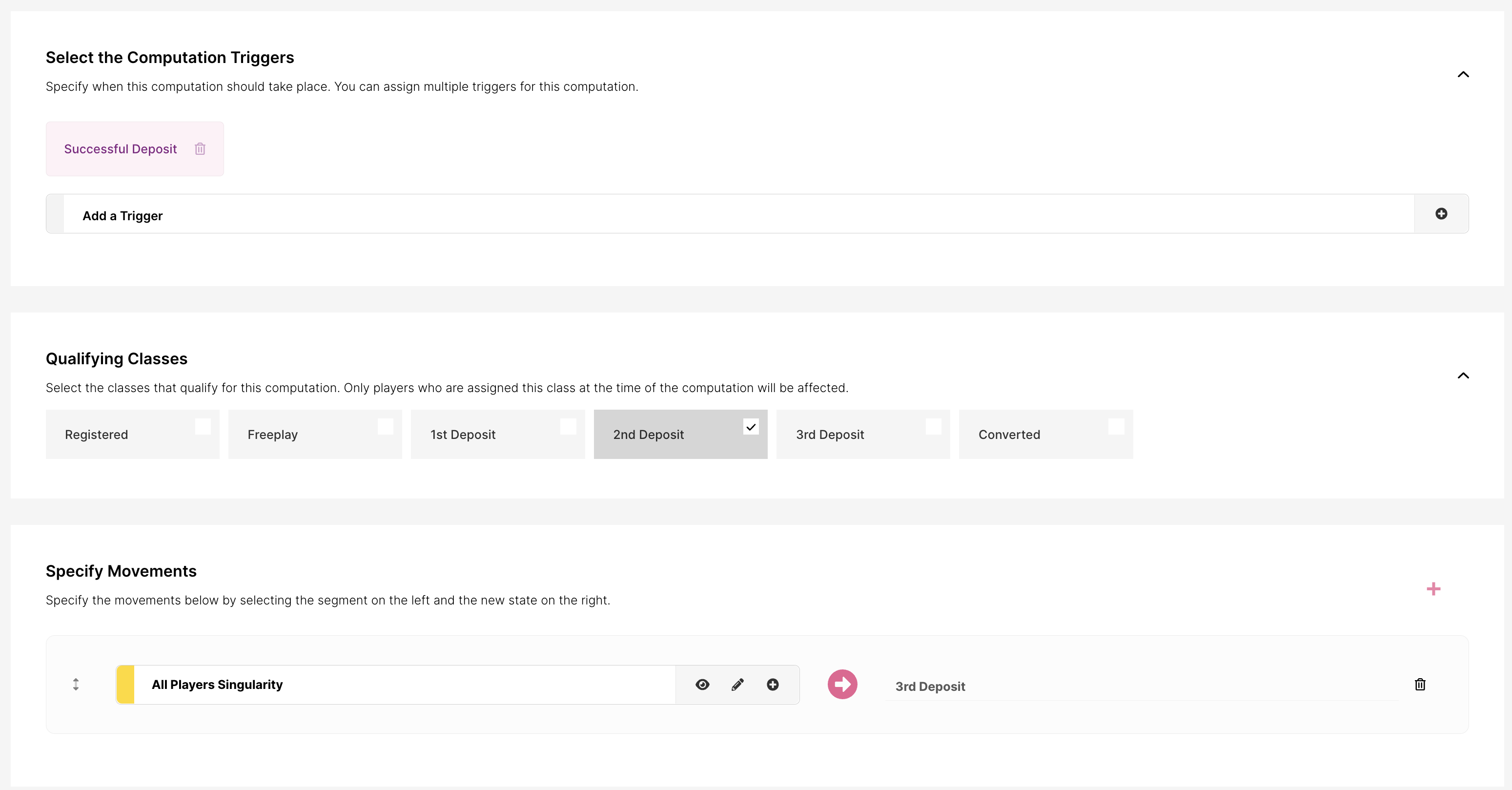Delete the 3rd Deposit movement row
Image resolution: width=1512 pixels, height=790 pixels.
1420,684
